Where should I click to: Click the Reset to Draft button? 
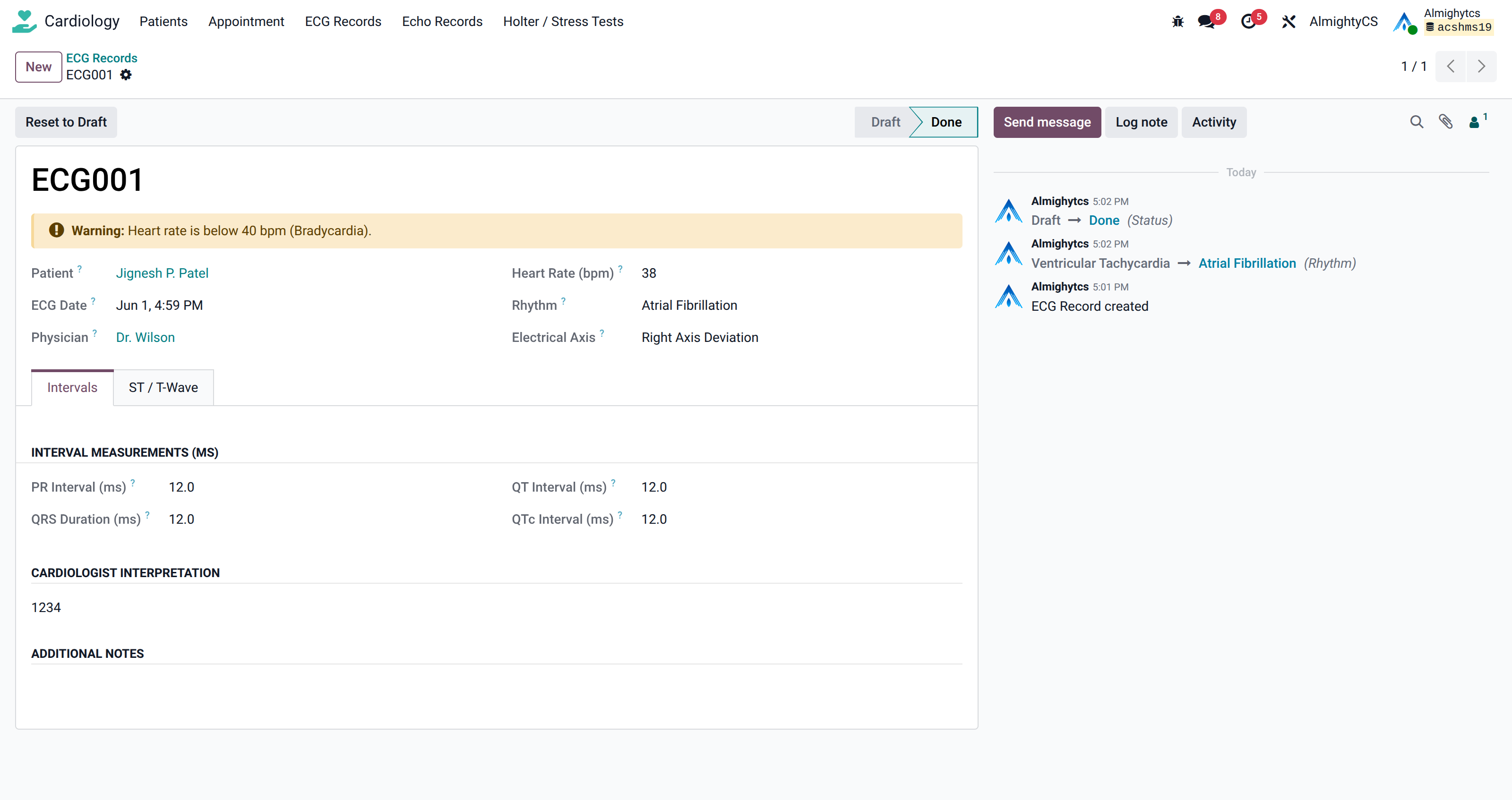[66, 122]
